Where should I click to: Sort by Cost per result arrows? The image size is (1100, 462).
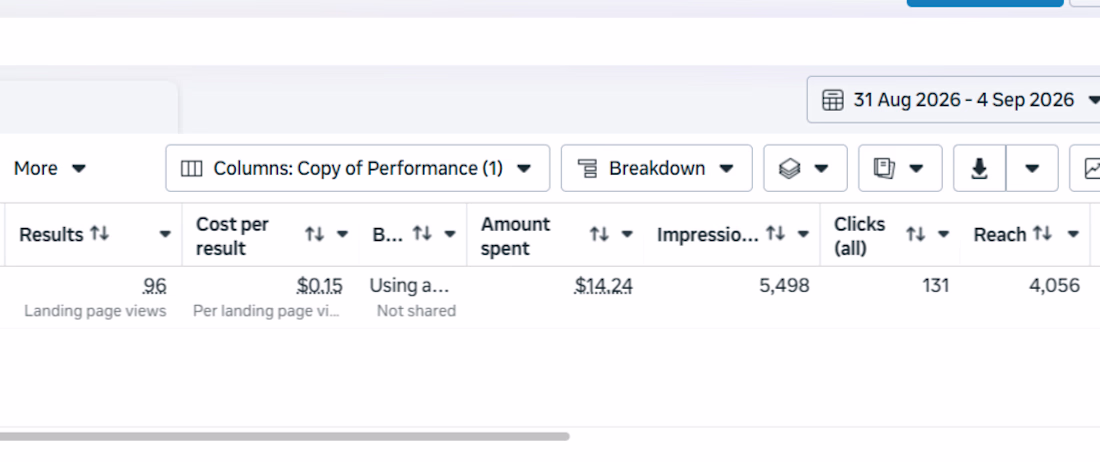314,234
